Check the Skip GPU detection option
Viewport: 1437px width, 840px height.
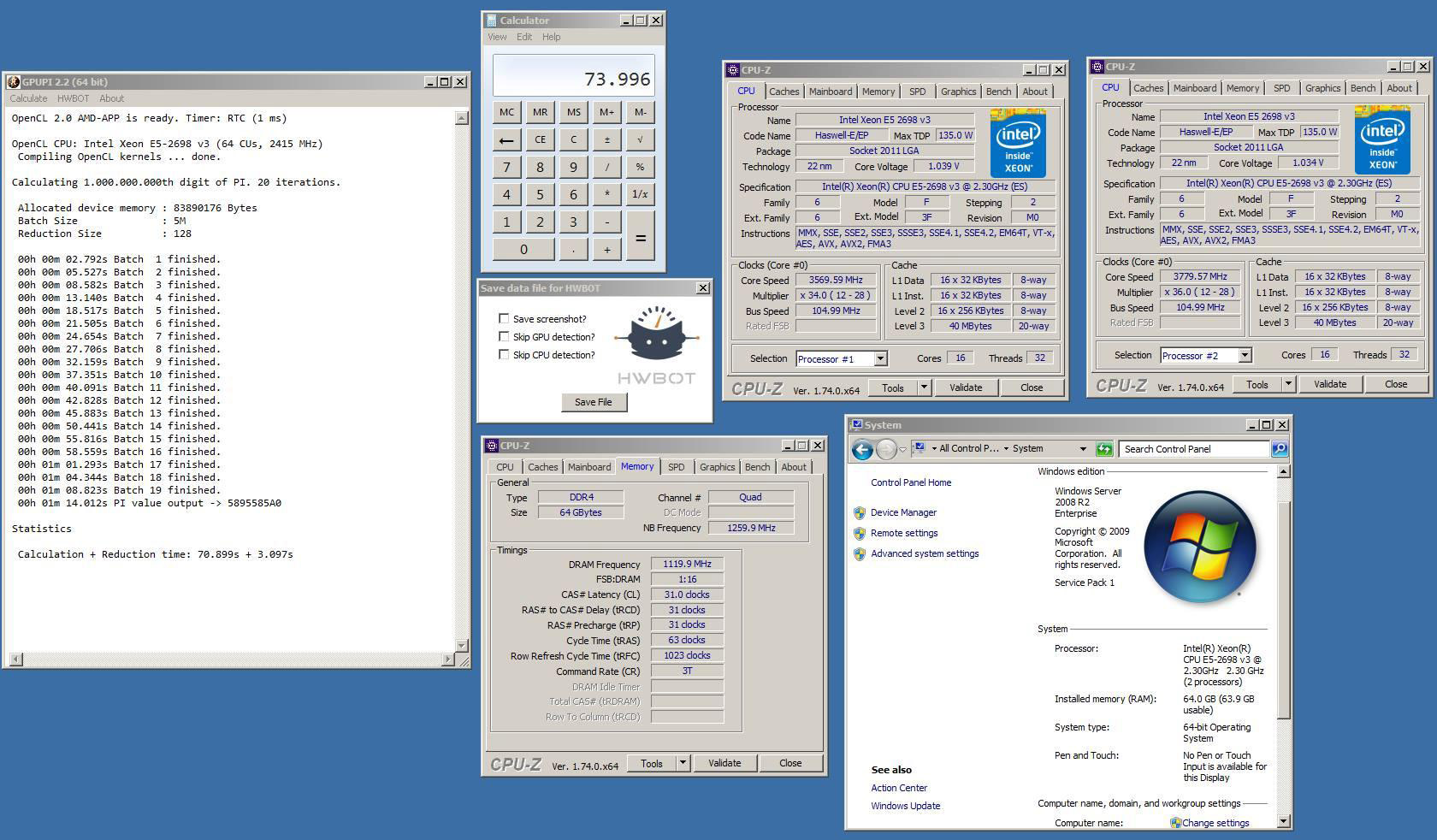click(x=504, y=336)
